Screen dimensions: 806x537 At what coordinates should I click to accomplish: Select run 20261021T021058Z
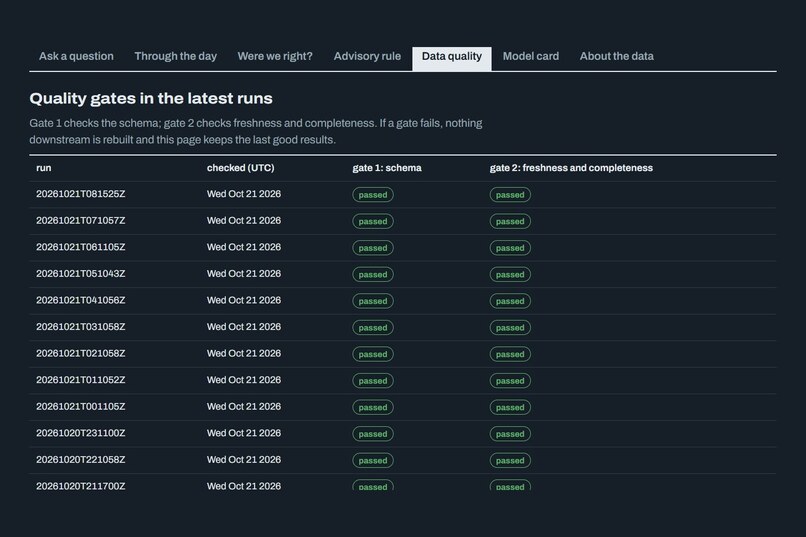pyautogui.click(x=81, y=354)
